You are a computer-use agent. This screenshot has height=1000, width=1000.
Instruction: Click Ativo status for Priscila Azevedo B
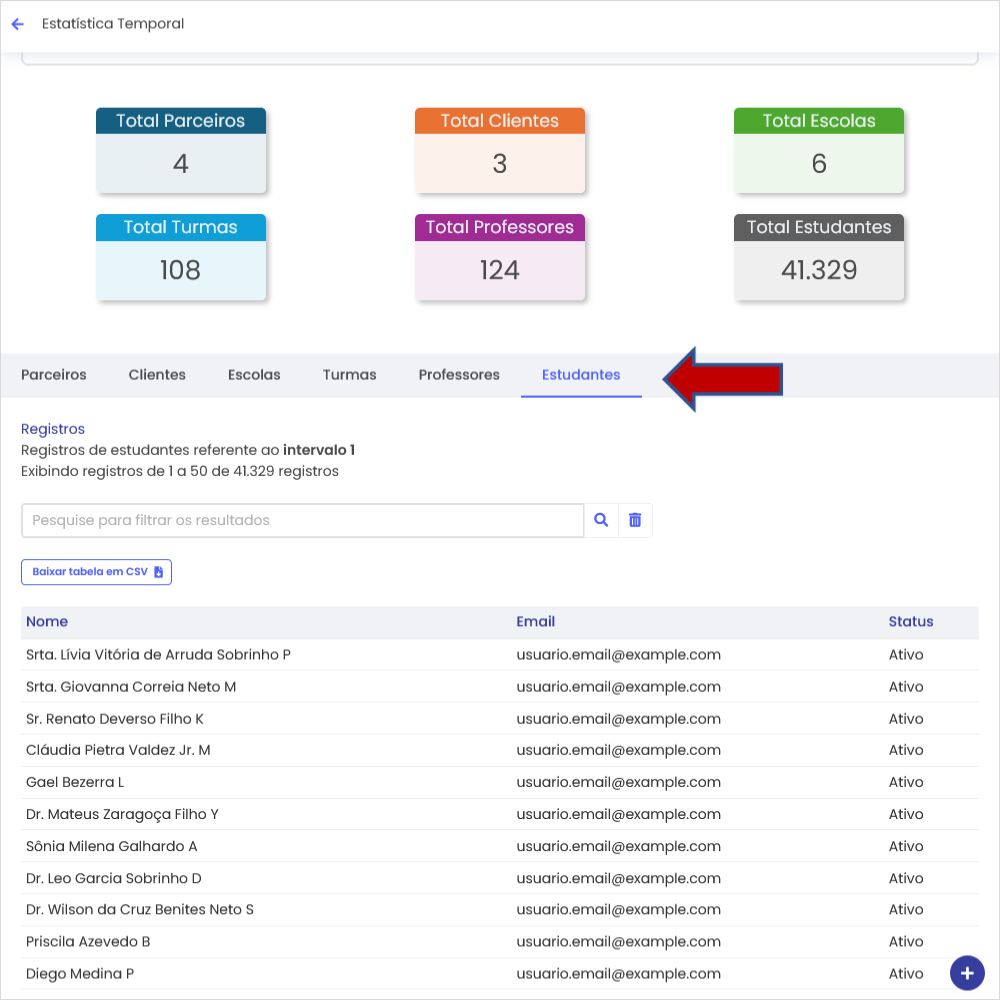(906, 942)
